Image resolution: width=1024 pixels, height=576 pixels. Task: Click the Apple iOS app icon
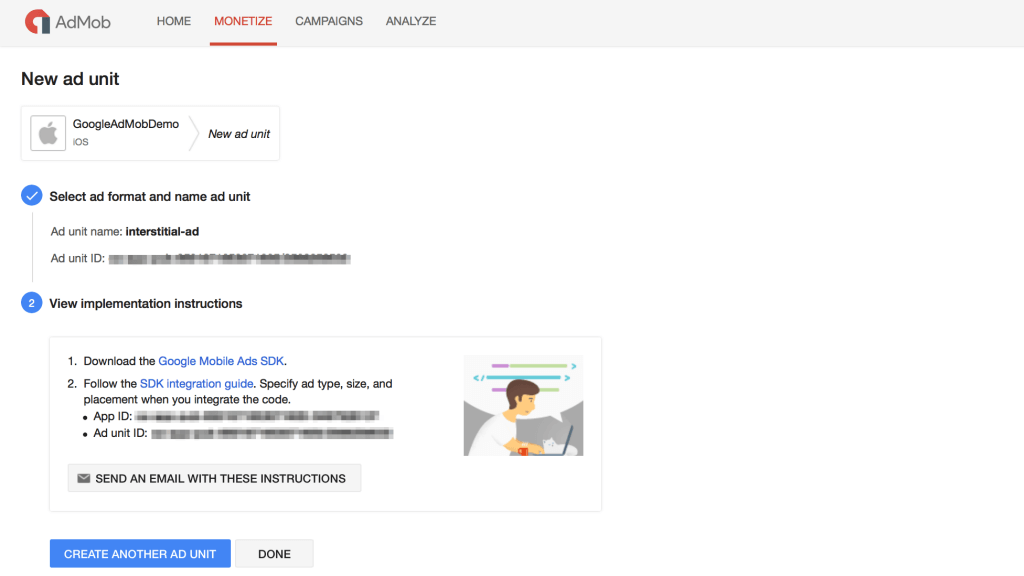(48, 133)
